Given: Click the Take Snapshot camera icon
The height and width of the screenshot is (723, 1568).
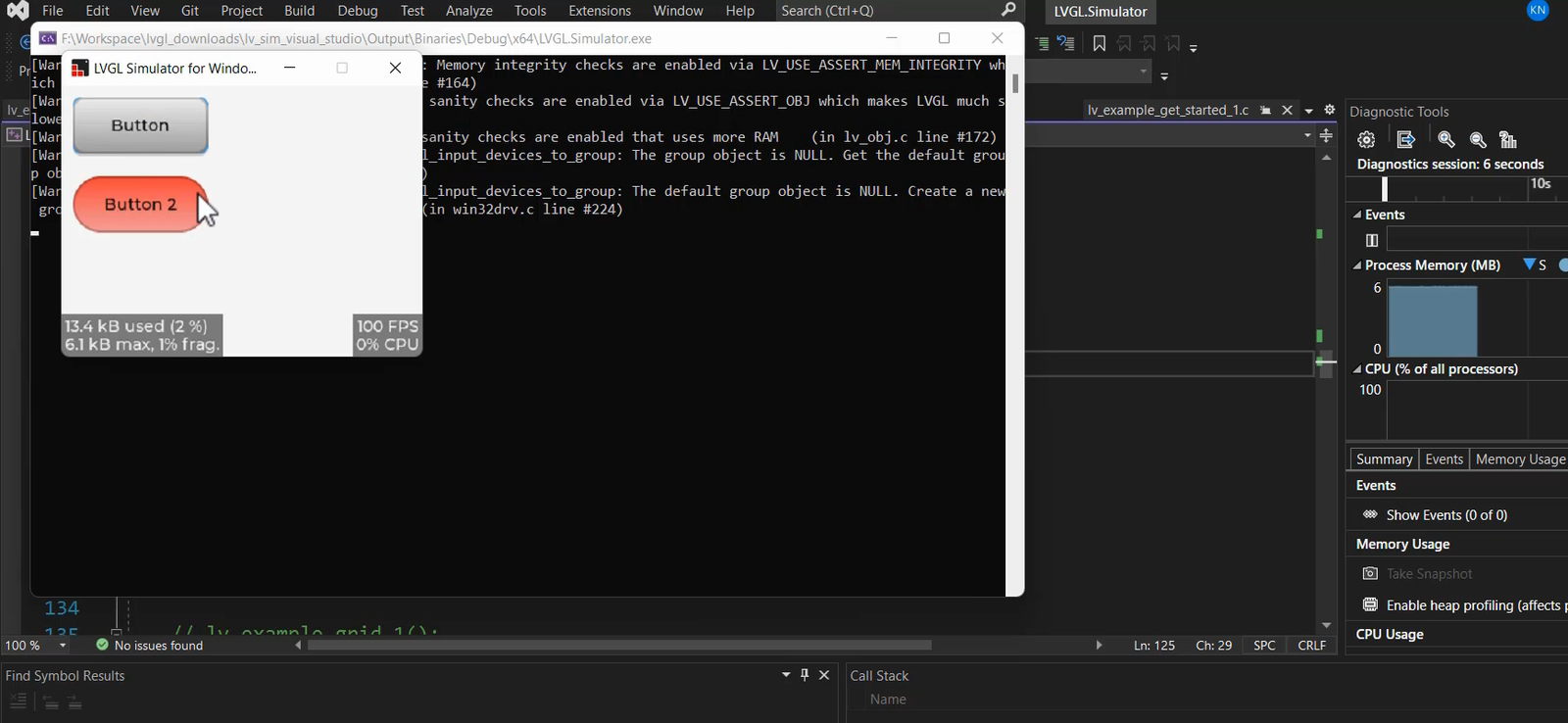Looking at the screenshot, I should point(1371,573).
